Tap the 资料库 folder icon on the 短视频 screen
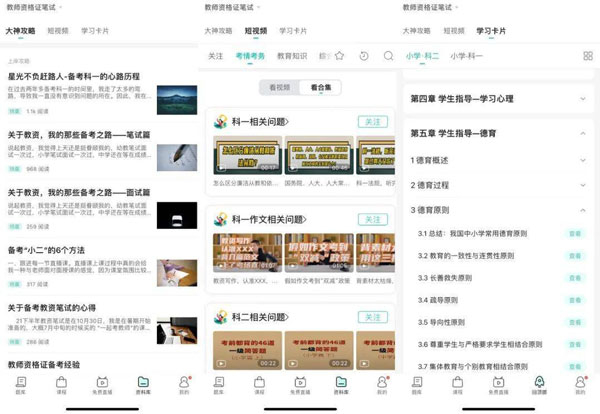This screenshot has width=600, height=414. (341, 384)
